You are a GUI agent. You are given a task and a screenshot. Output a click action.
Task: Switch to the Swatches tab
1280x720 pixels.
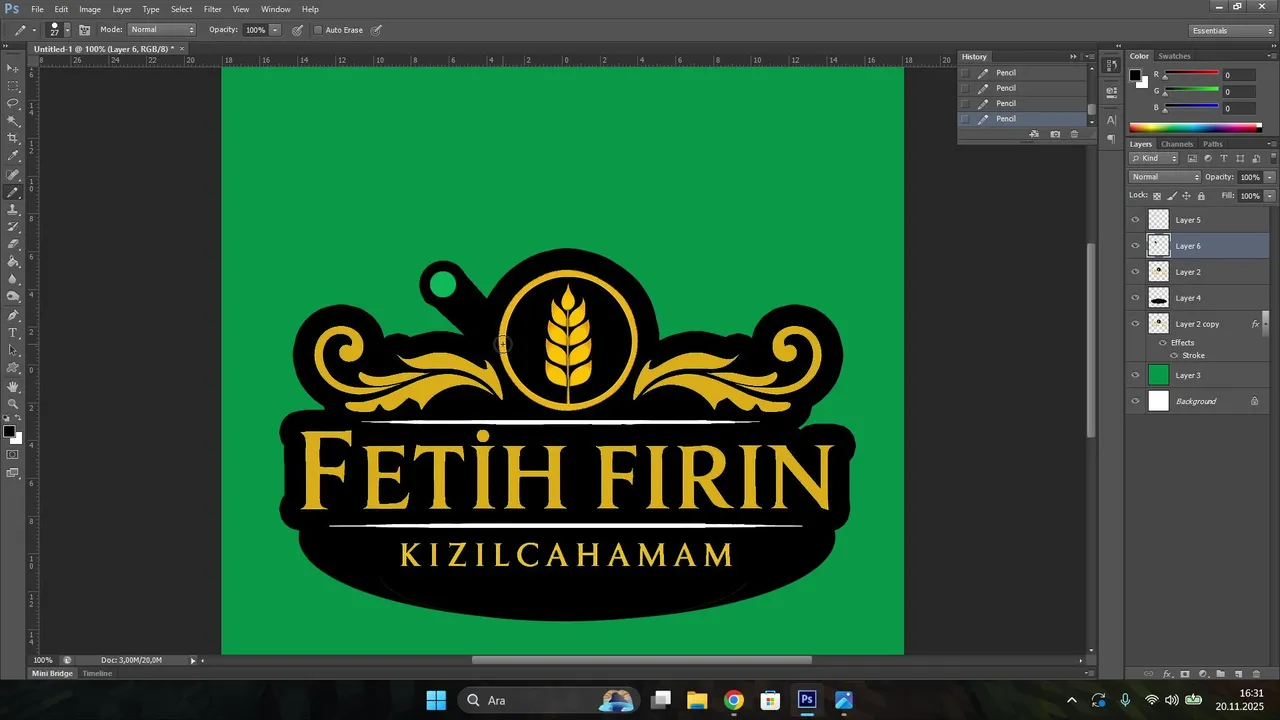coord(1175,56)
